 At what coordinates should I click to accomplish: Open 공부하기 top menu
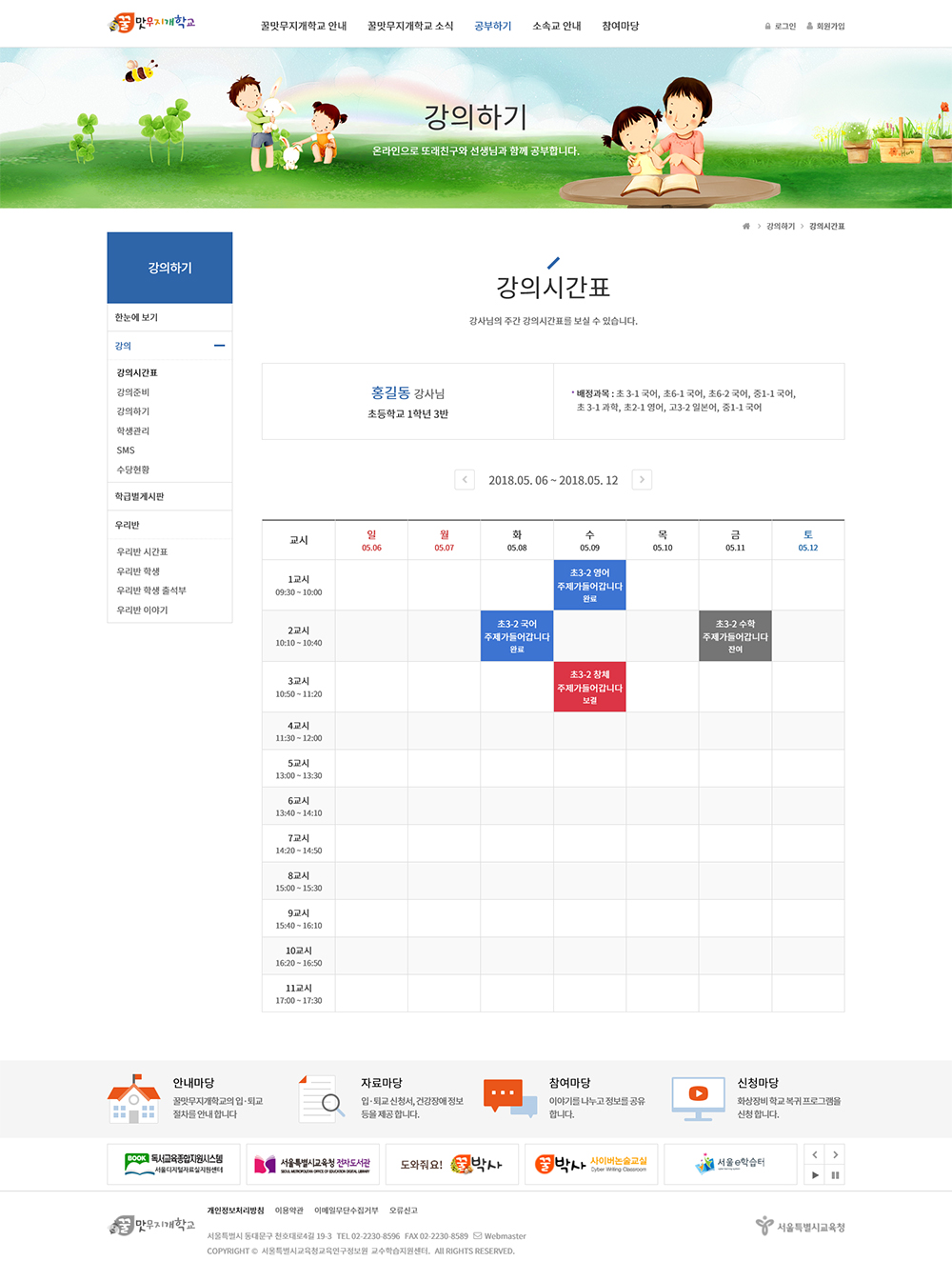click(492, 27)
